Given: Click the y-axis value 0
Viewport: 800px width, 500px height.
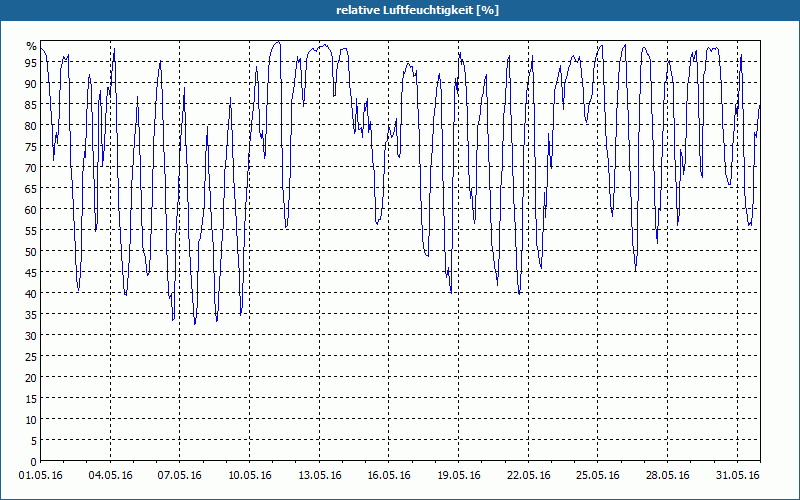Looking at the screenshot, I should (34, 462).
